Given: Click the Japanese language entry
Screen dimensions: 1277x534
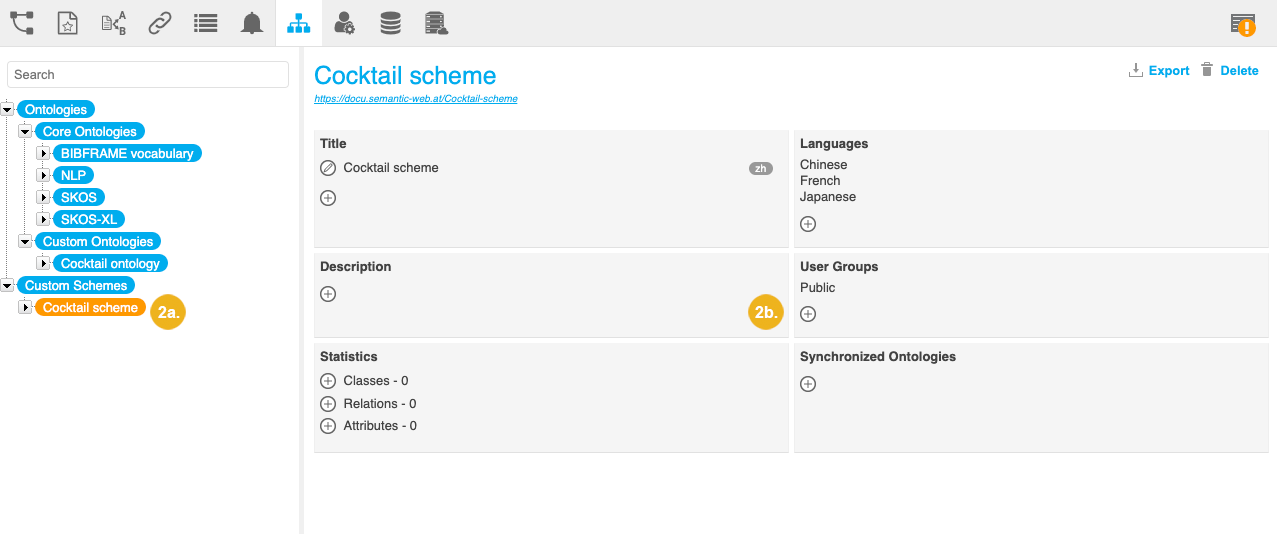Looking at the screenshot, I should [x=828, y=197].
